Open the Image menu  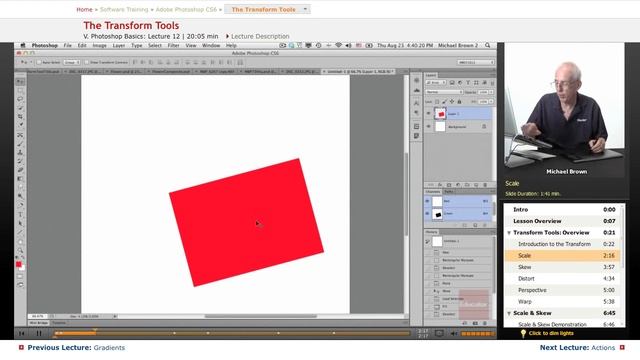pos(99,45)
